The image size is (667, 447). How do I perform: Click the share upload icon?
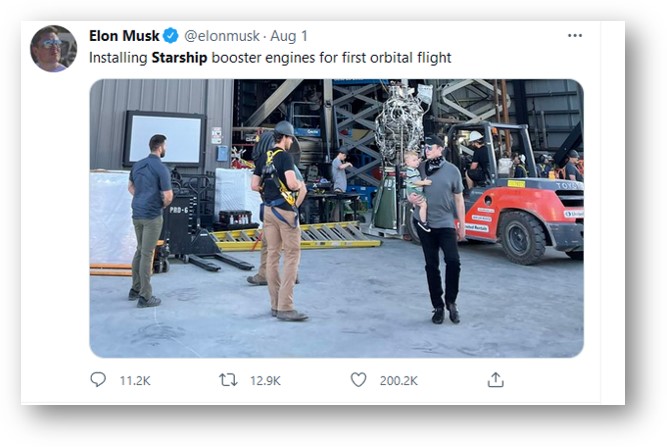click(x=495, y=380)
